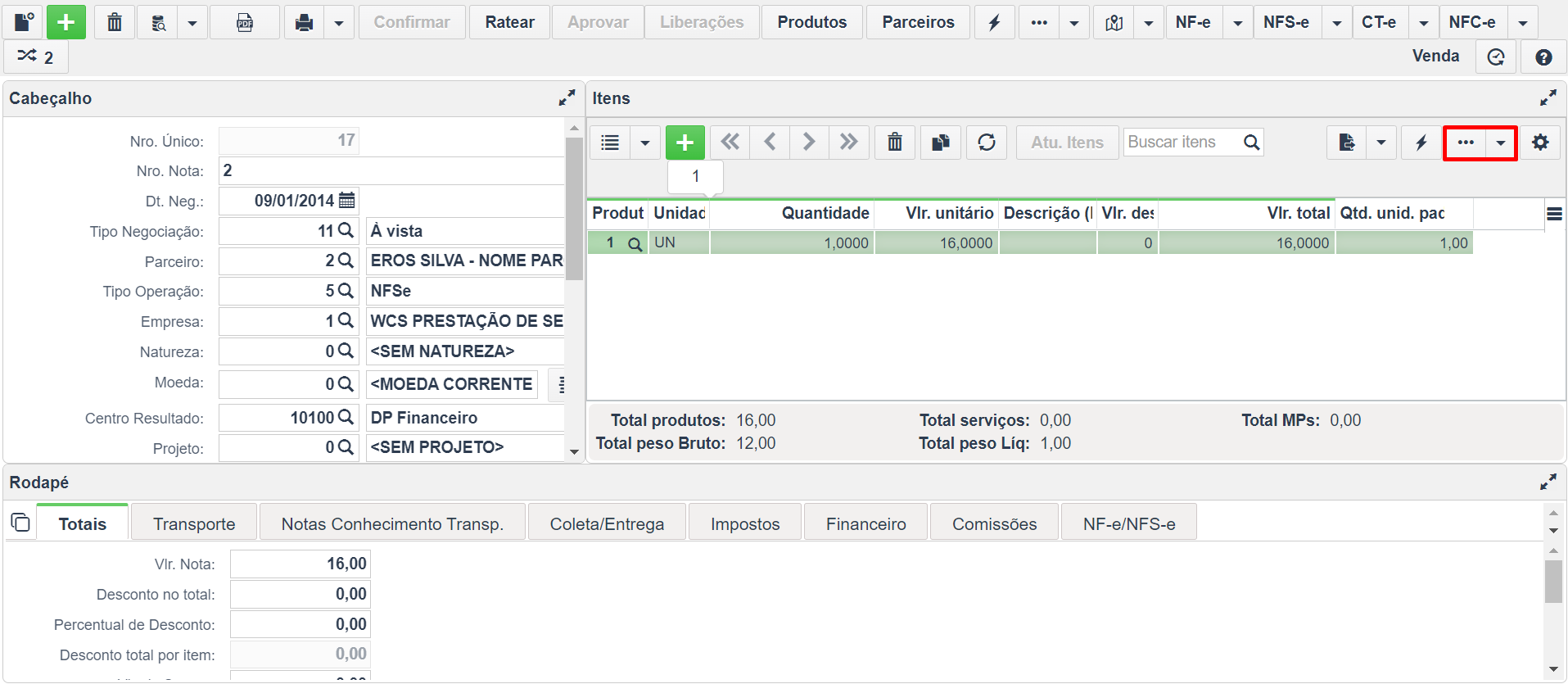Click the duplicate item icon in Itens toolbar
The width and height of the screenshot is (1568, 684).
click(x=941, y=143)
